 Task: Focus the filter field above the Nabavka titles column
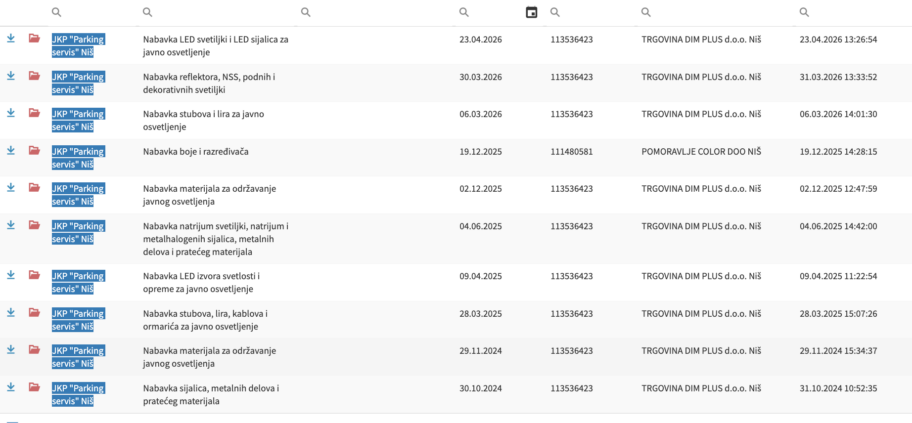coord(216,13)
